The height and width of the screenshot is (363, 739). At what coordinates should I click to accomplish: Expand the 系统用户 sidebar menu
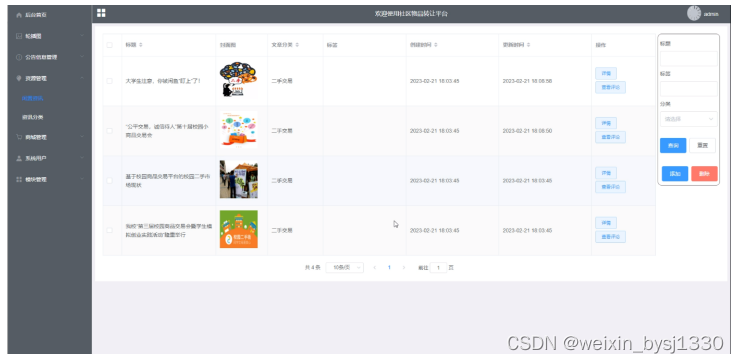(82, 158)
